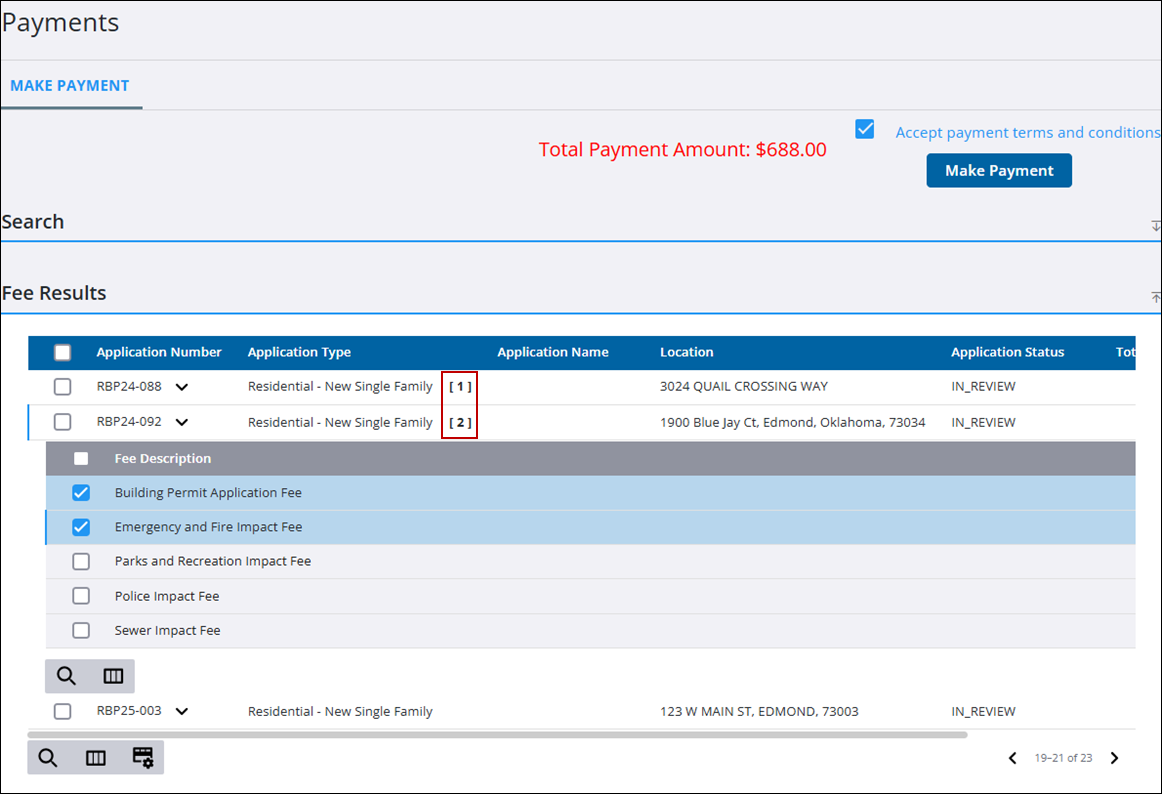Open Accept payment terms and conditions link

[x=1027, y=132]
